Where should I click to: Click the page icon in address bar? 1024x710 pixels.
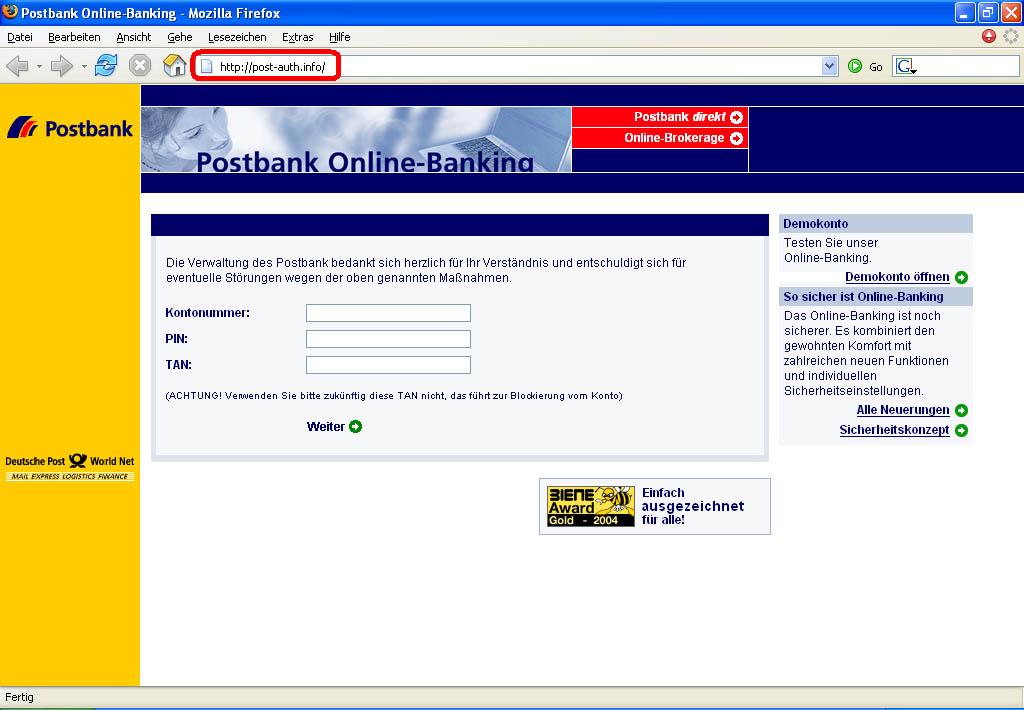pos(206,66)
